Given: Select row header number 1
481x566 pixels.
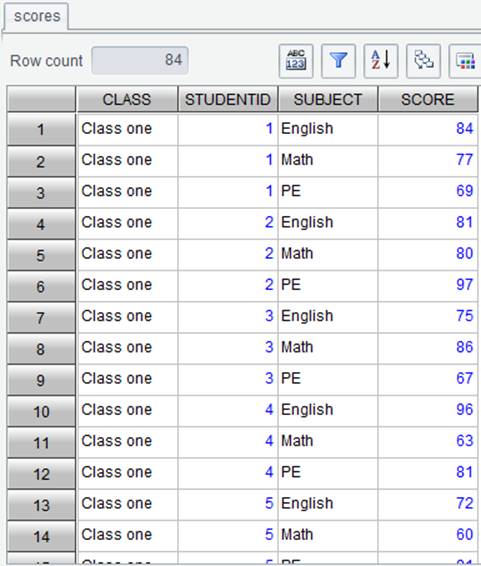Looking at the screenshot, I should [41, 129].
